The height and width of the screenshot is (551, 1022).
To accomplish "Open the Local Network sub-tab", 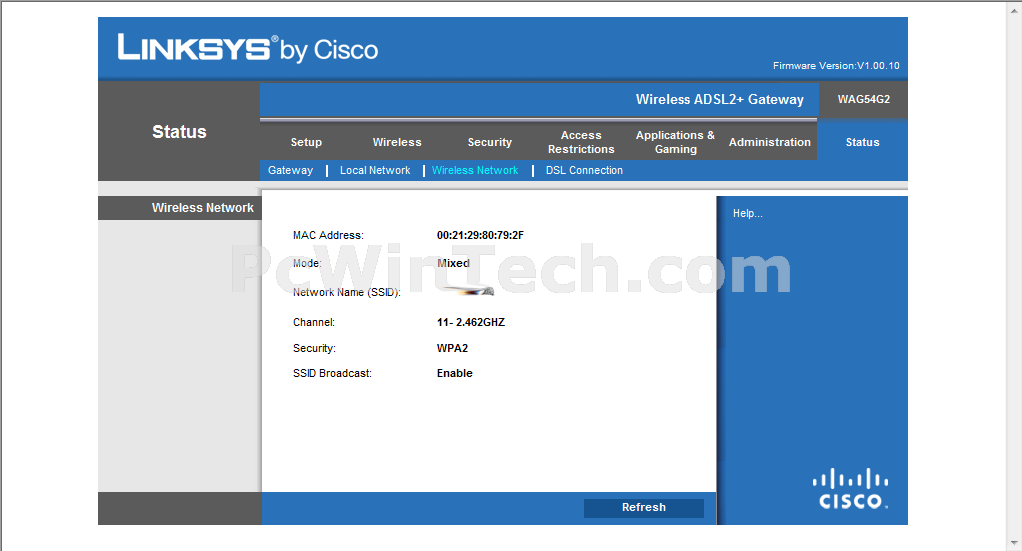I will pyautogui.click(x=375, y=170).
